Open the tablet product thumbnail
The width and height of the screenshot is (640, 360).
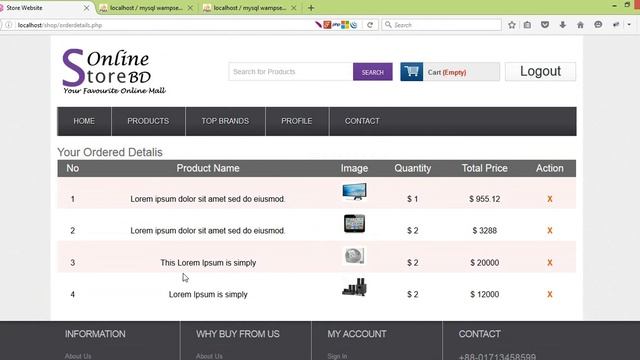coord(354,224)
